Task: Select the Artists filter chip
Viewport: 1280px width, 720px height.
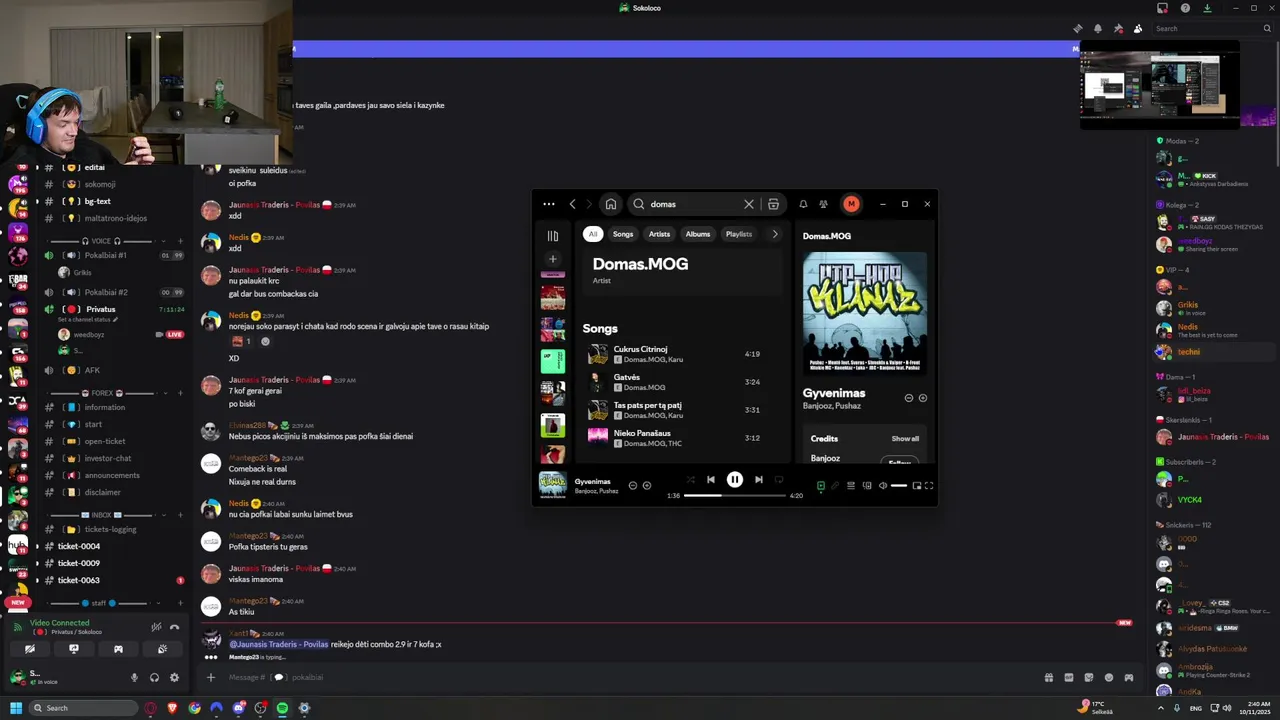Action: point(659,234)
